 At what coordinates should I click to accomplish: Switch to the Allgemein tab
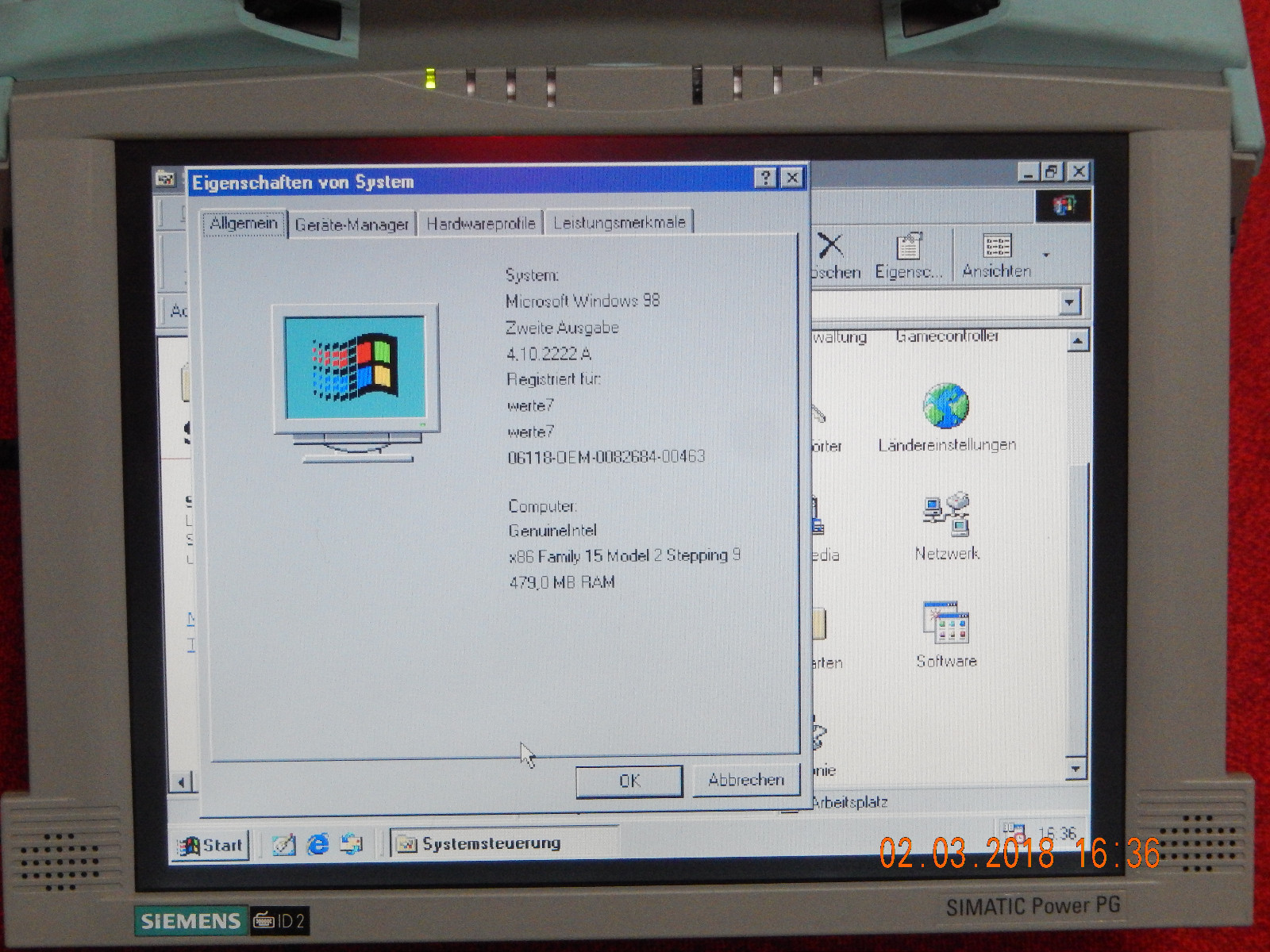pos(245,224)
